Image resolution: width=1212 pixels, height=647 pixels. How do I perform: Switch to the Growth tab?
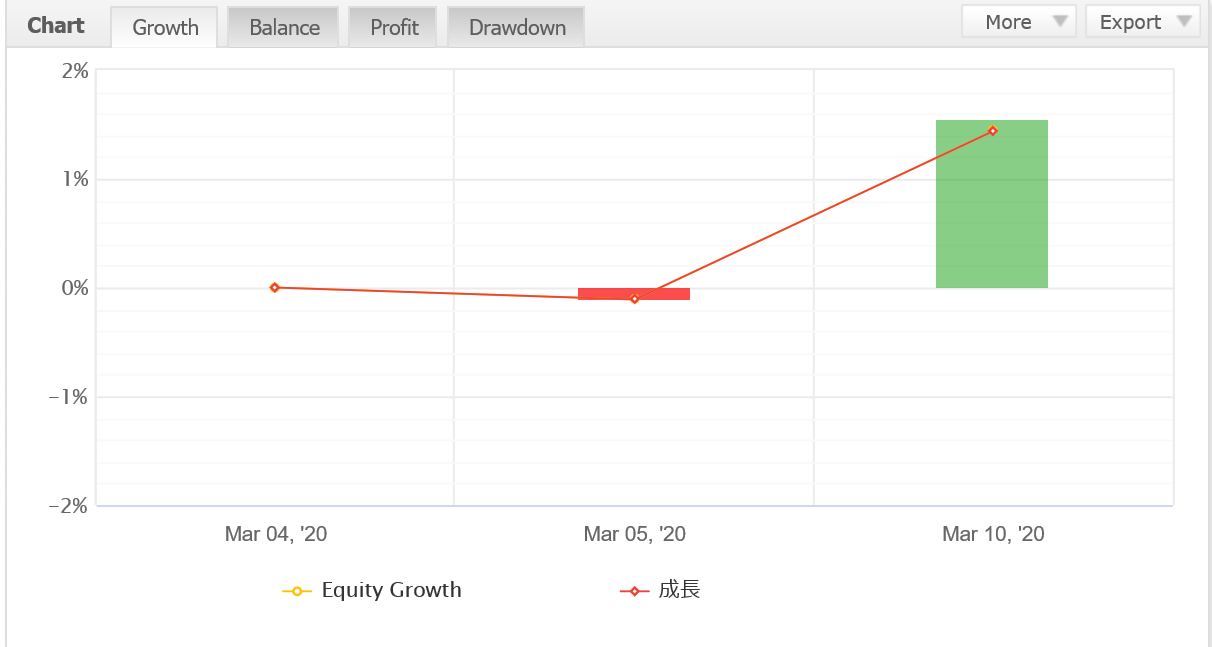[165, 27]
